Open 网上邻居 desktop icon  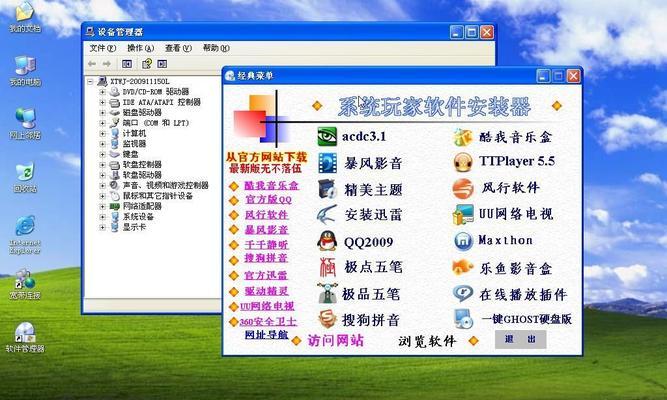click(x=25, y=124)
